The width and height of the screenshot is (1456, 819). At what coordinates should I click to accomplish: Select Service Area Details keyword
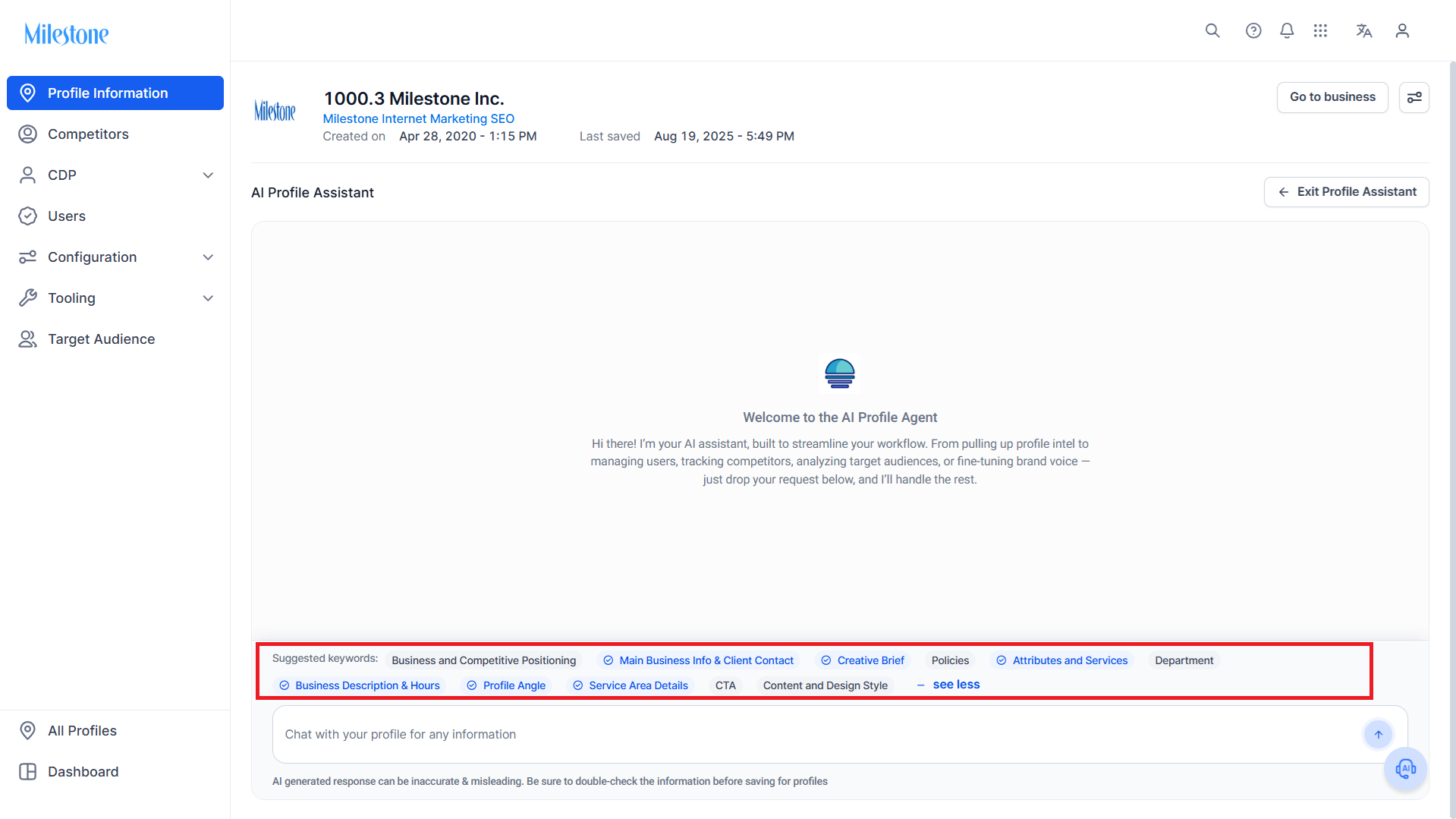pos(631,685)
